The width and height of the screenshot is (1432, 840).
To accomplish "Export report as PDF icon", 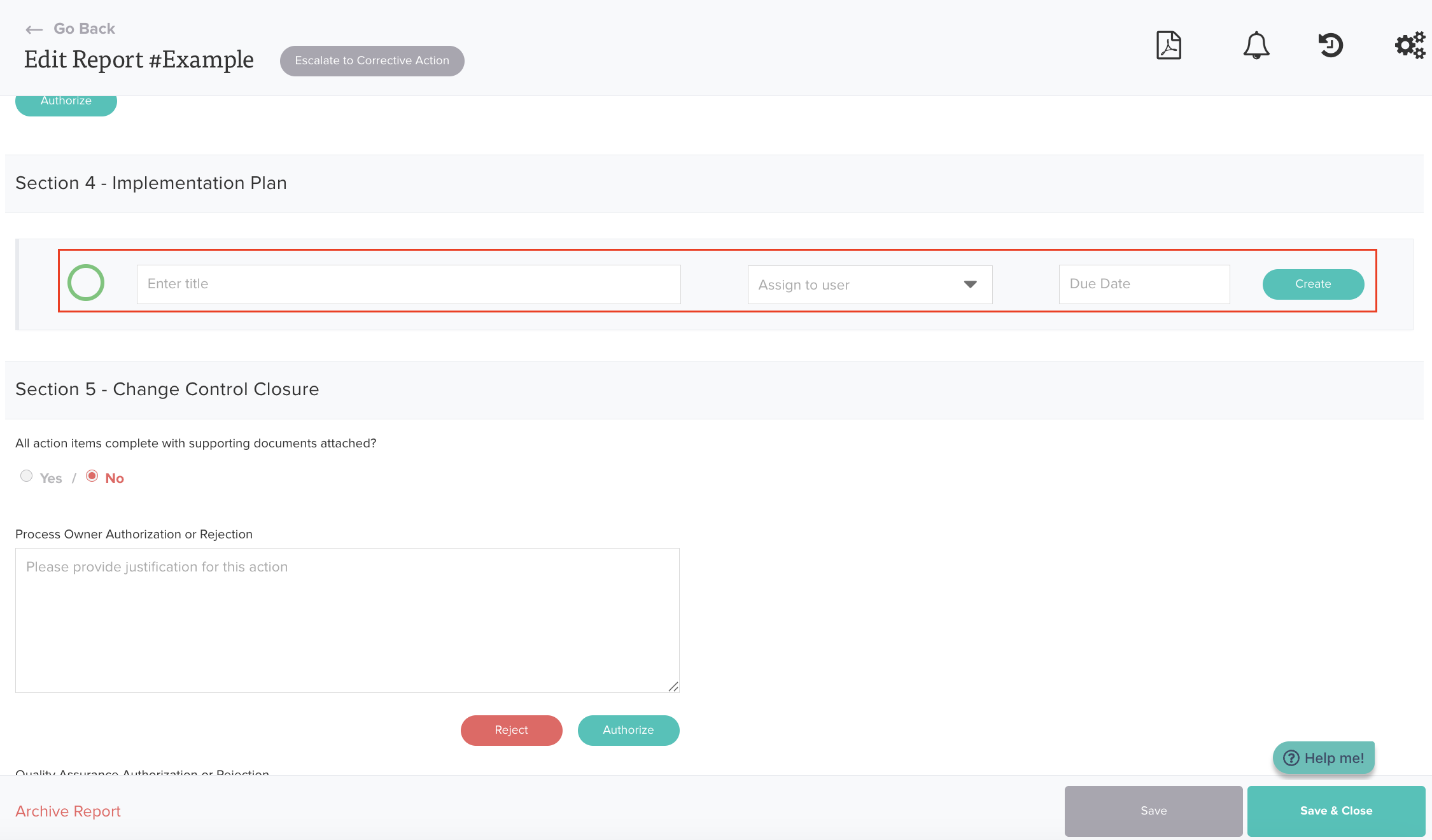I will 1169,46.
